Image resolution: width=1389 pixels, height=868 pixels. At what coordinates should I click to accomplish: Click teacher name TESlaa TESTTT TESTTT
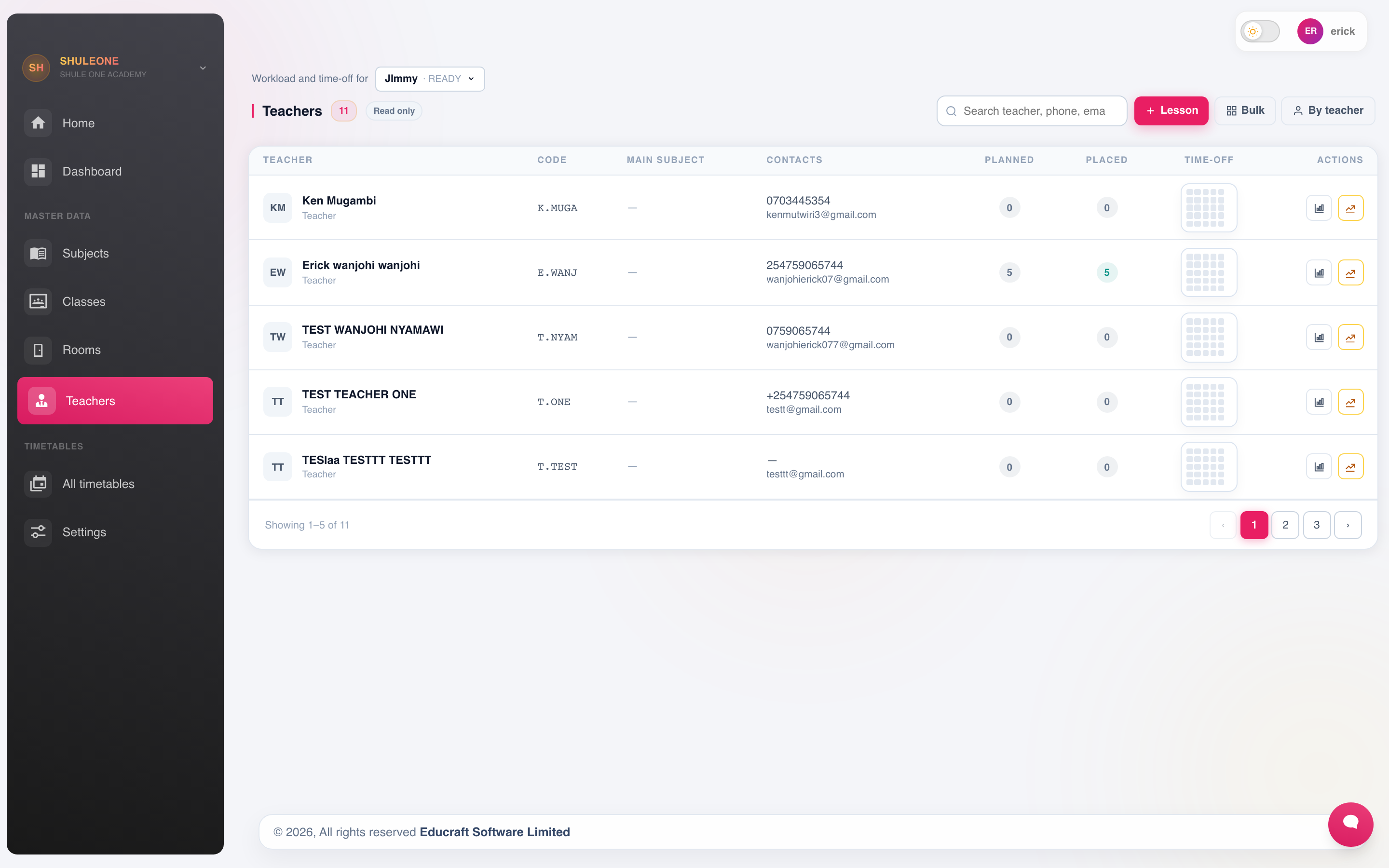[x=366, y=460]
